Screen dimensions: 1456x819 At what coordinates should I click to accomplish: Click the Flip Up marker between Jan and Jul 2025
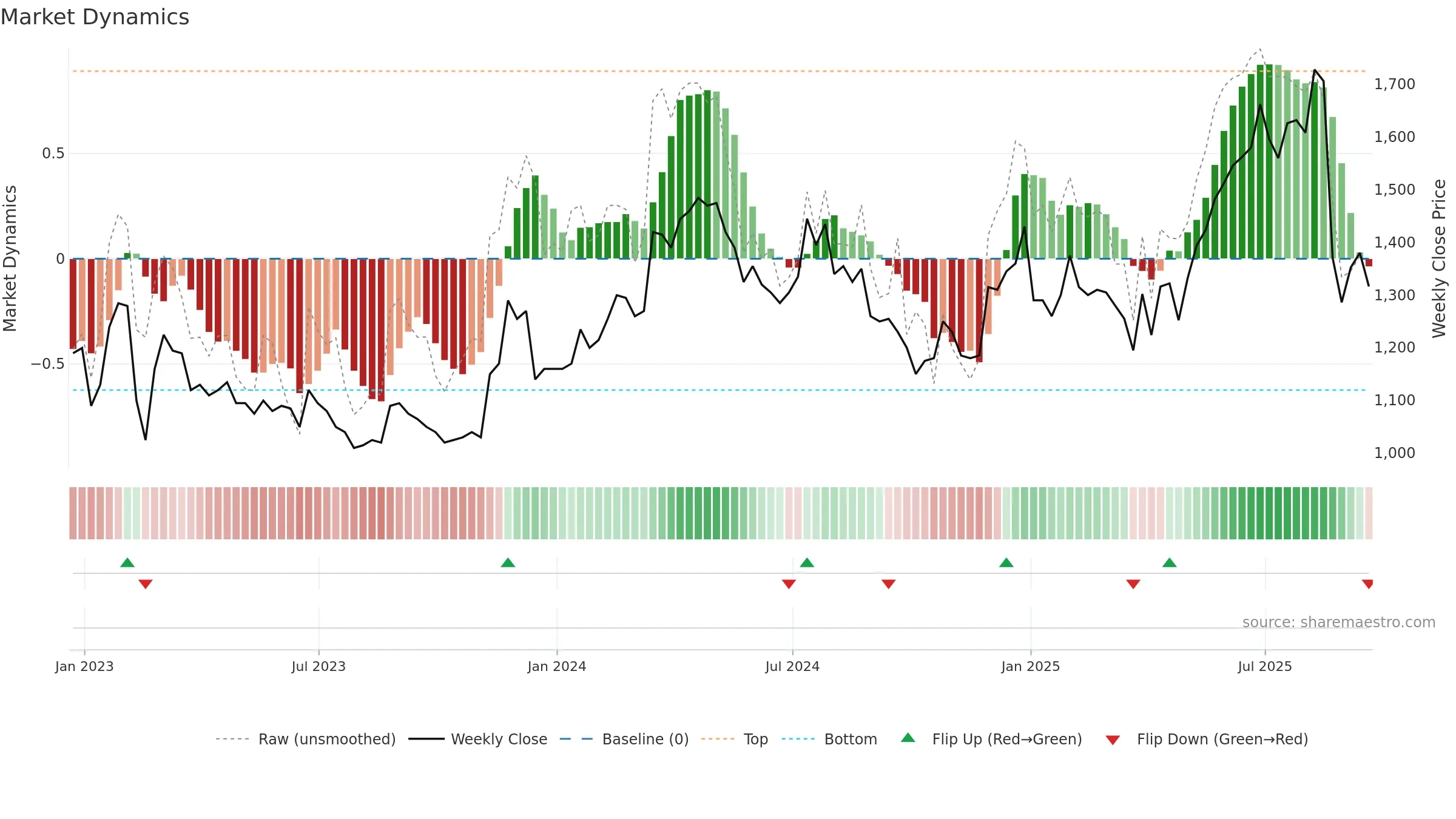(x=1170, y=562)
